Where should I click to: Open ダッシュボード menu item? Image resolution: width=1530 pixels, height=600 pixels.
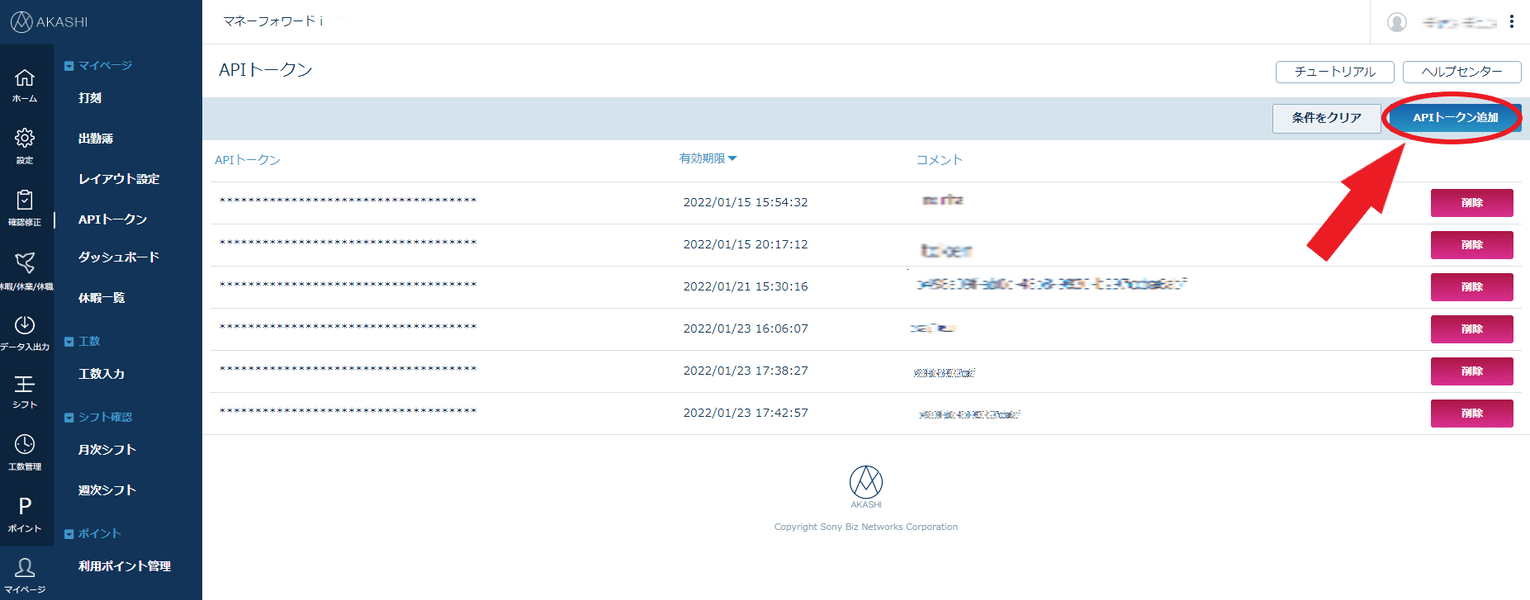[118, 257]
